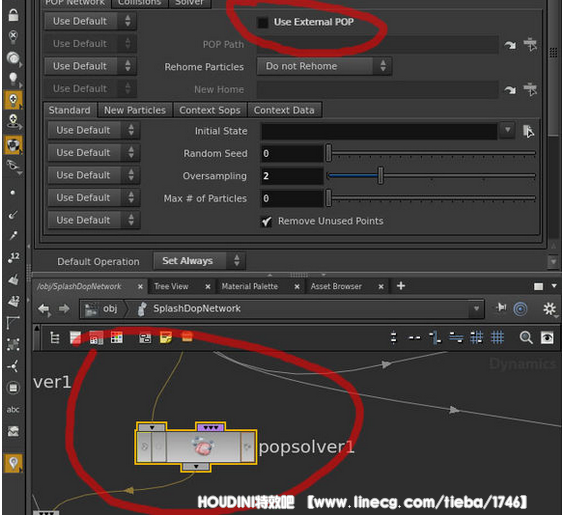
Task: Click the Max # of Particles slider handle
Action: (329, 198)
